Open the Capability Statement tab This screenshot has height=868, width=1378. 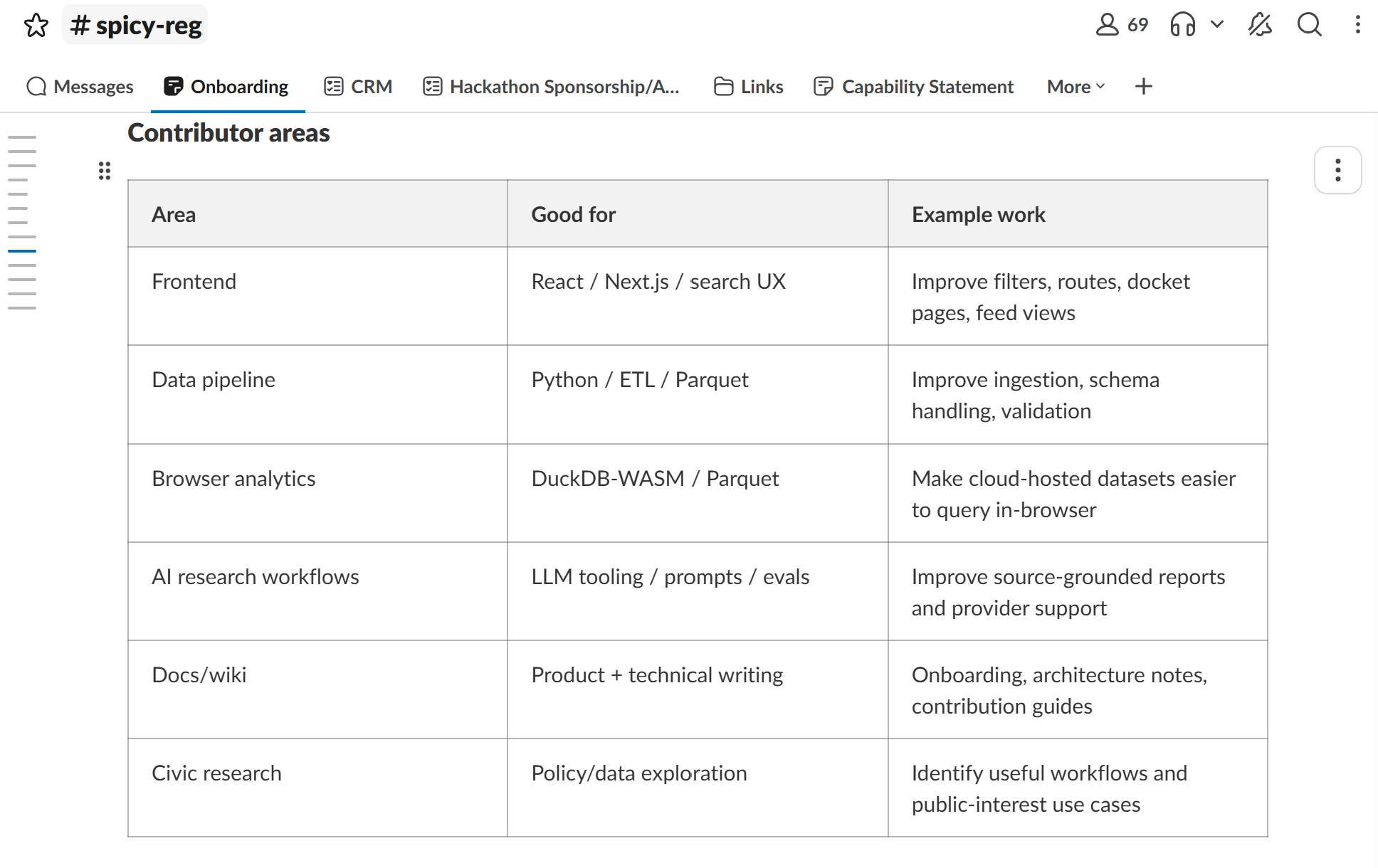(x=914, y=87)
